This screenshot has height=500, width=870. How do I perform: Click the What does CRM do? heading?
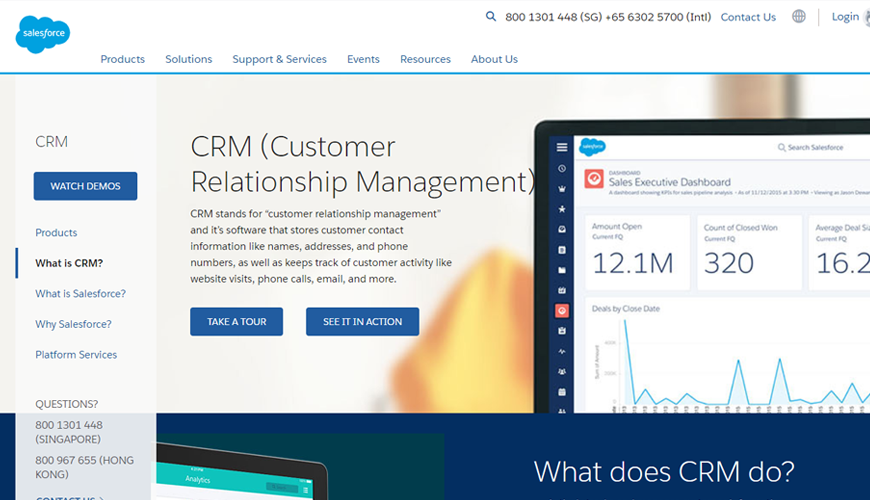(664, 472)
